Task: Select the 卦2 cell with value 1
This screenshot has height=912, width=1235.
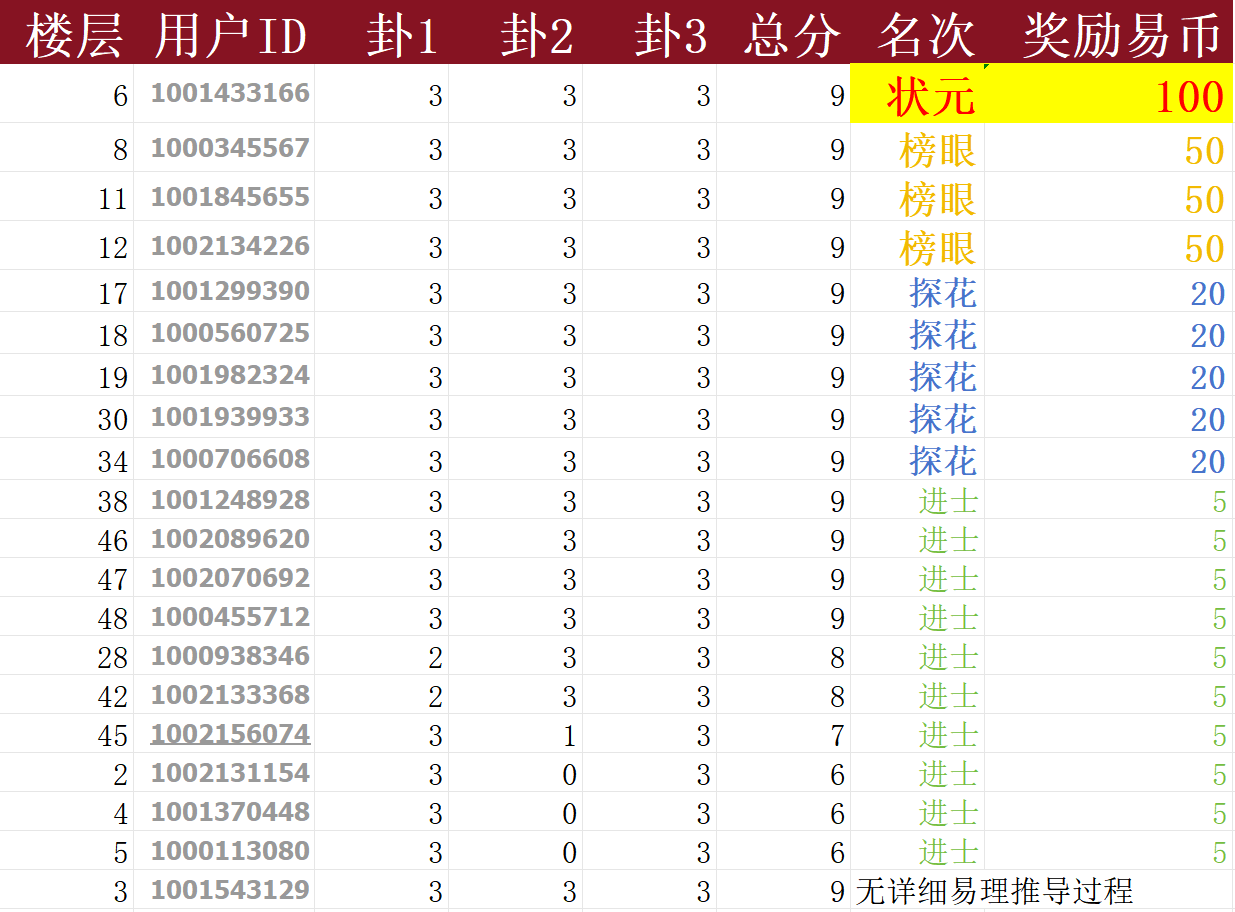Action: click(569, 736)
